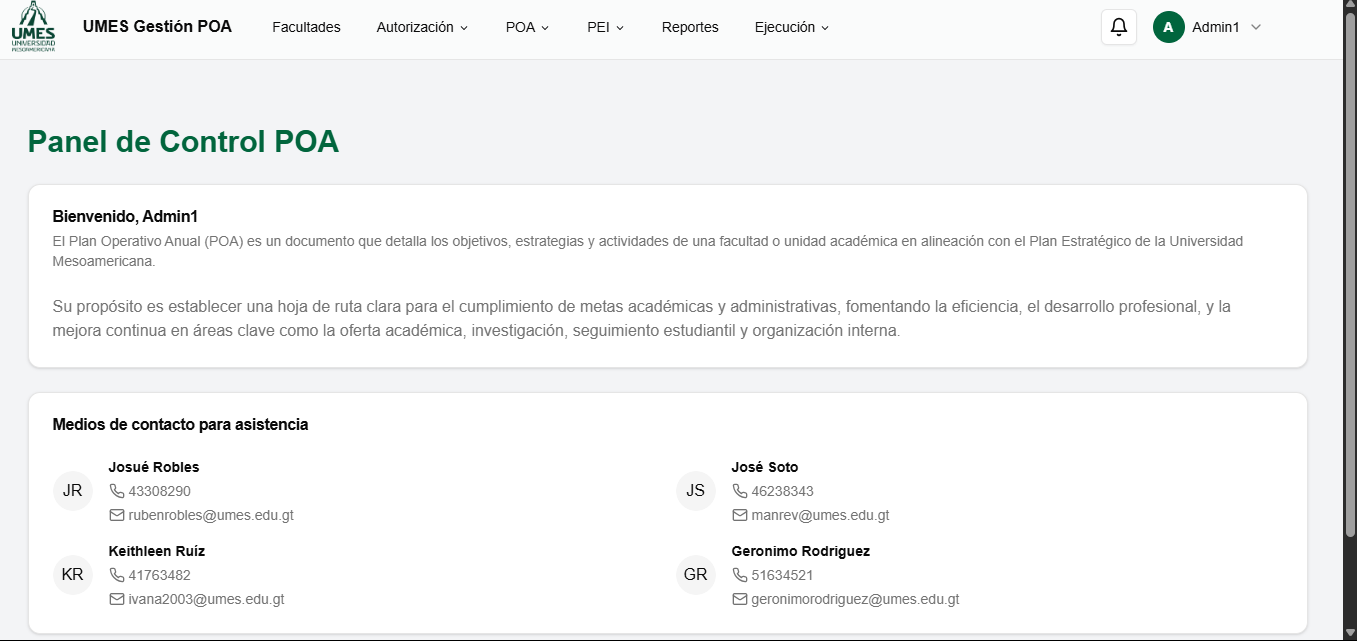
Task: Click mail icon beside geronimorodriguez@umes.edu.gt
Action: (x=740, y=600)
